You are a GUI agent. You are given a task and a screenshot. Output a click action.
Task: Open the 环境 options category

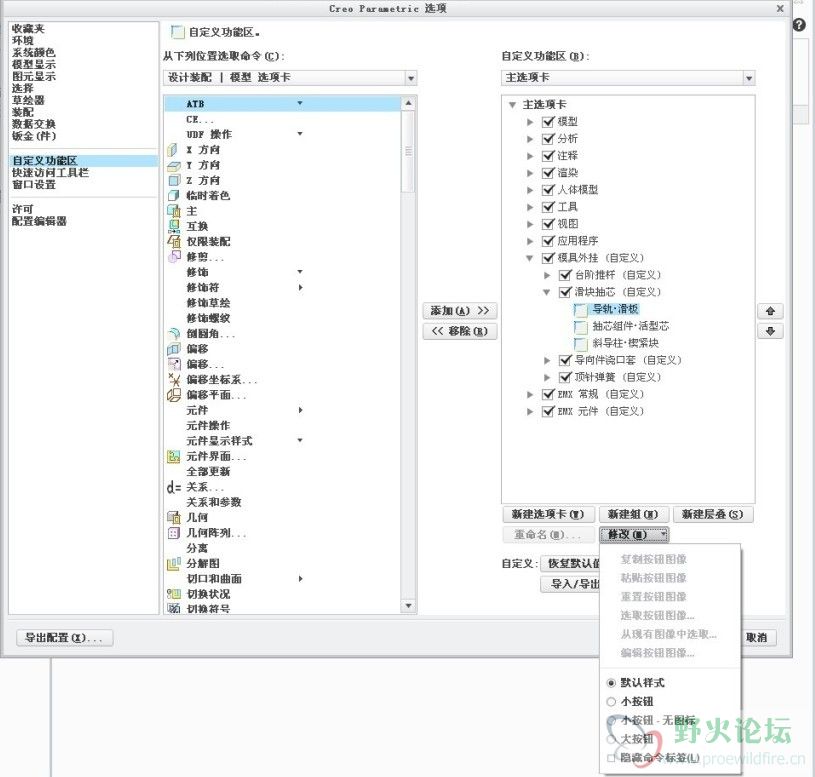click(23, 41)
